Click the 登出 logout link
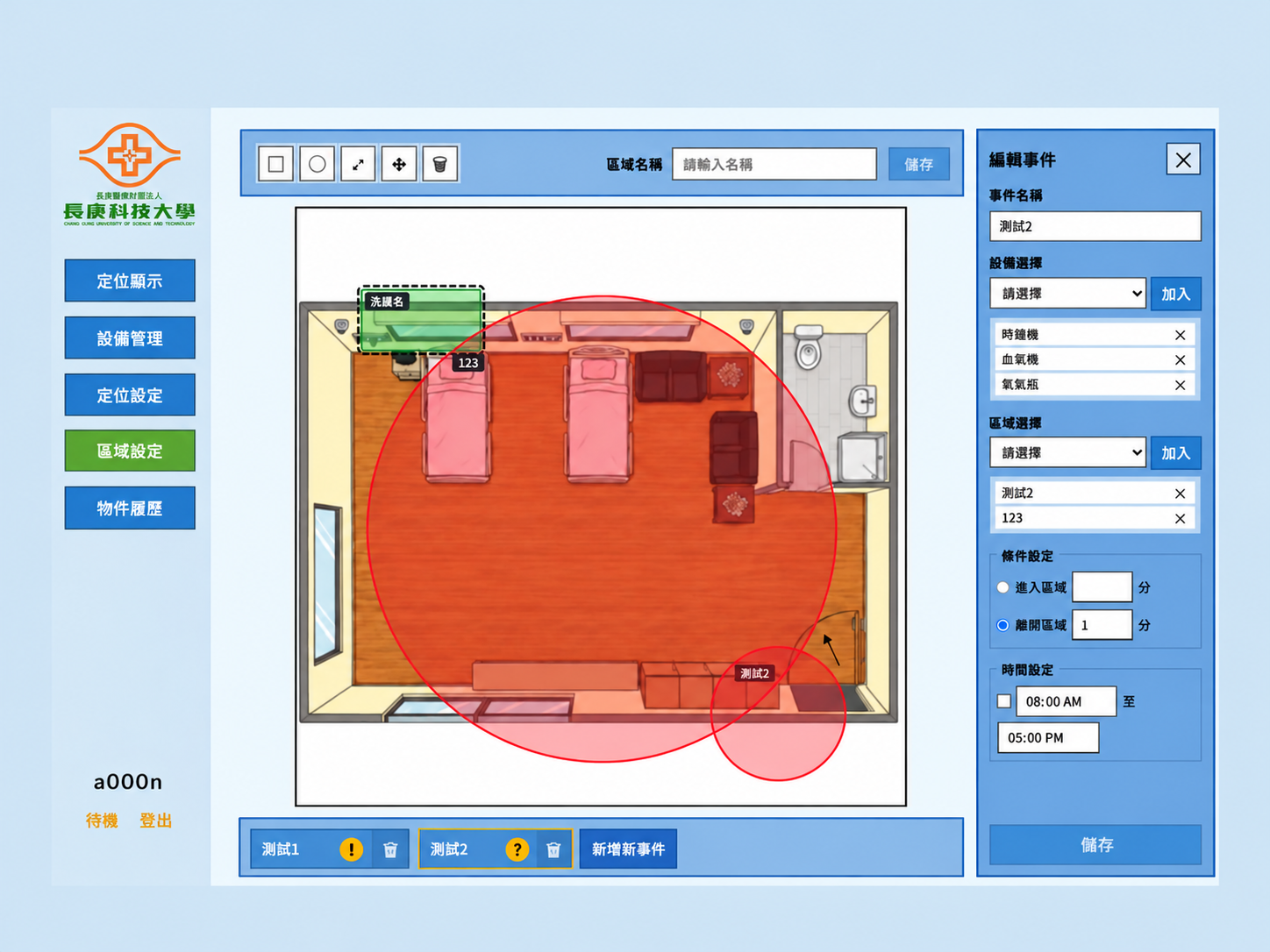The width and height of the screenshot is (1270, 952). pyautogui.click(x=156, y=821)
